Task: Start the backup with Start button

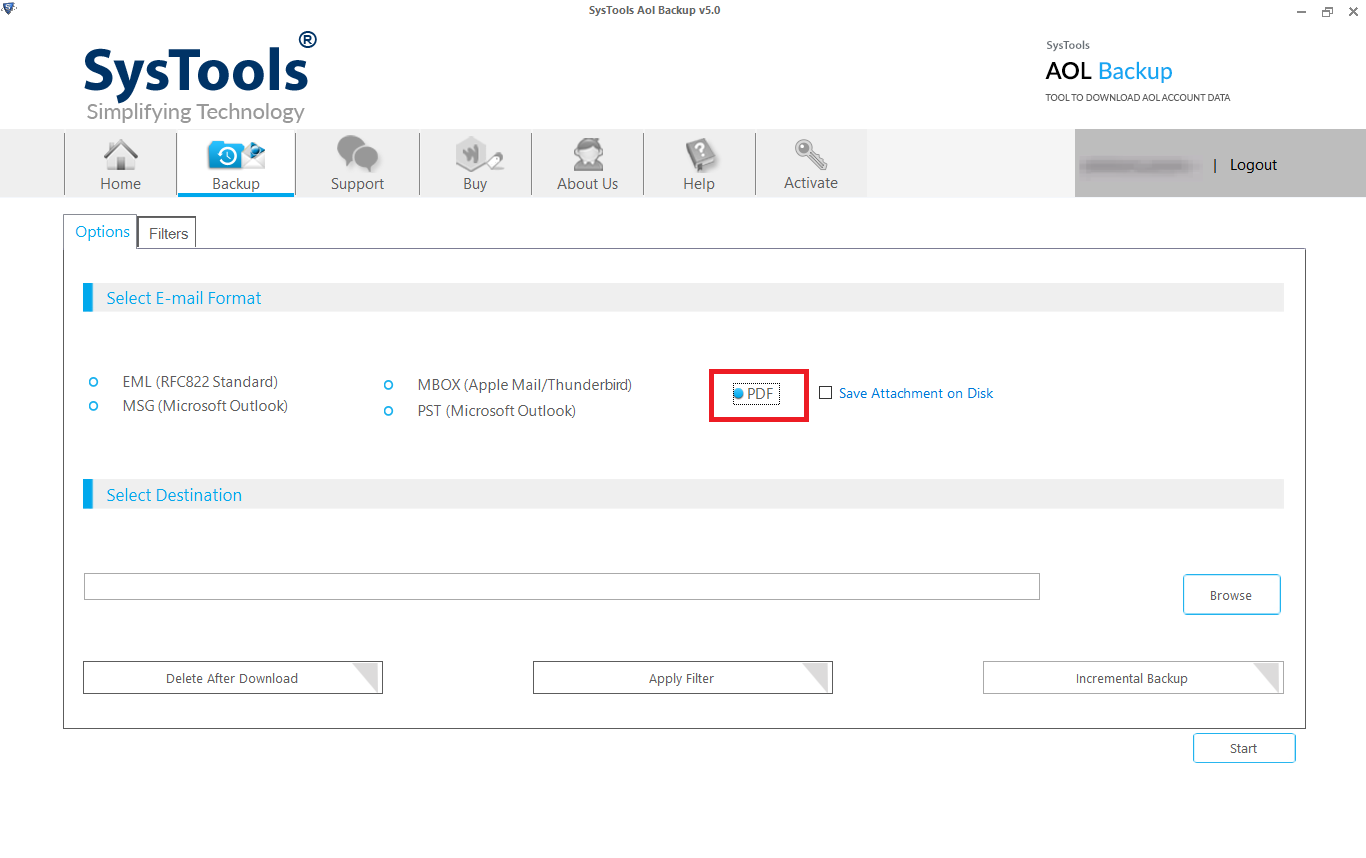Action: coord(1244,748)
